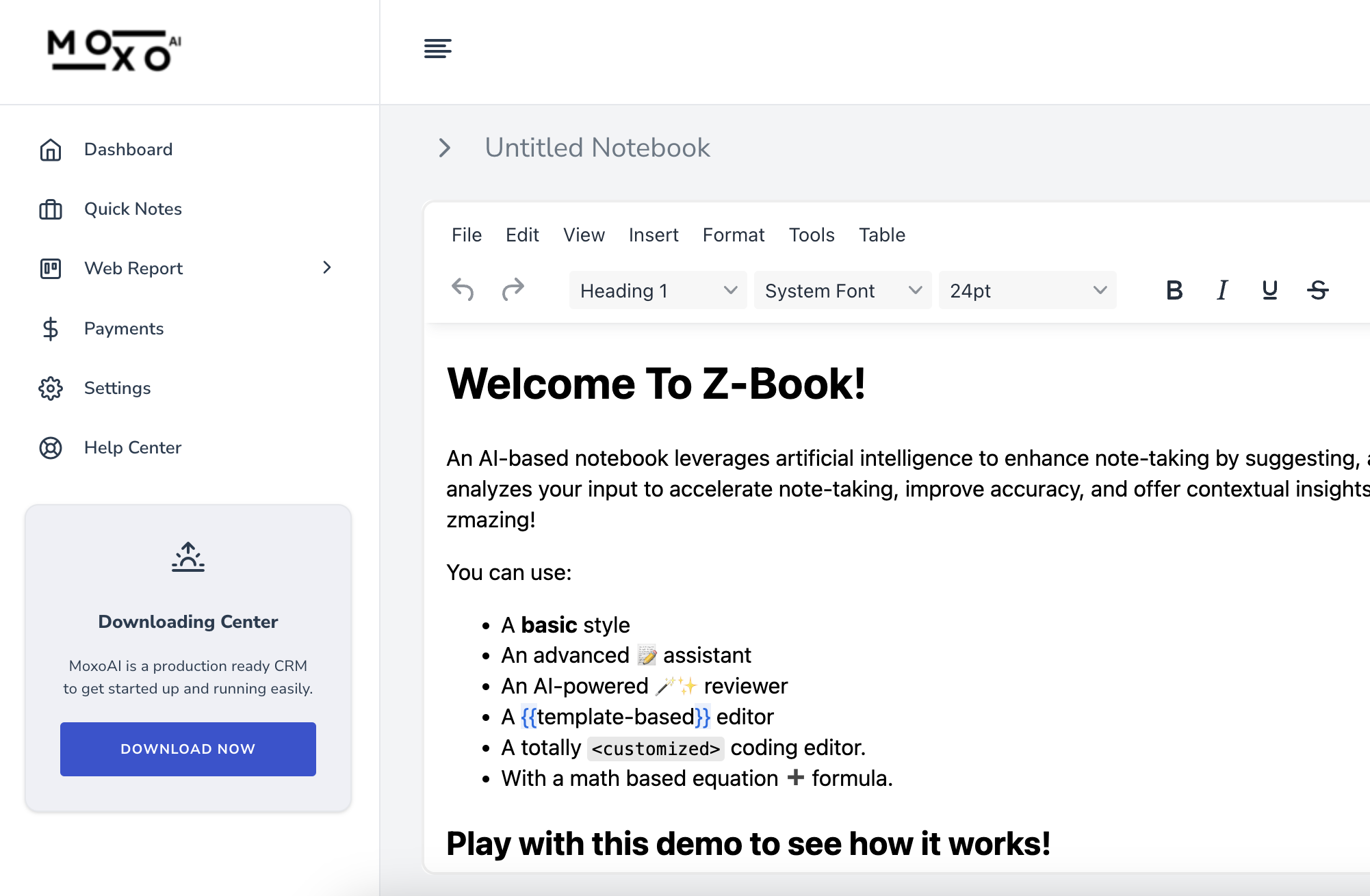The width and height of the screenshot is (1370, 896).
Task: Click the DOWNLOAD NOW button
Action: [x=188, y=749]
